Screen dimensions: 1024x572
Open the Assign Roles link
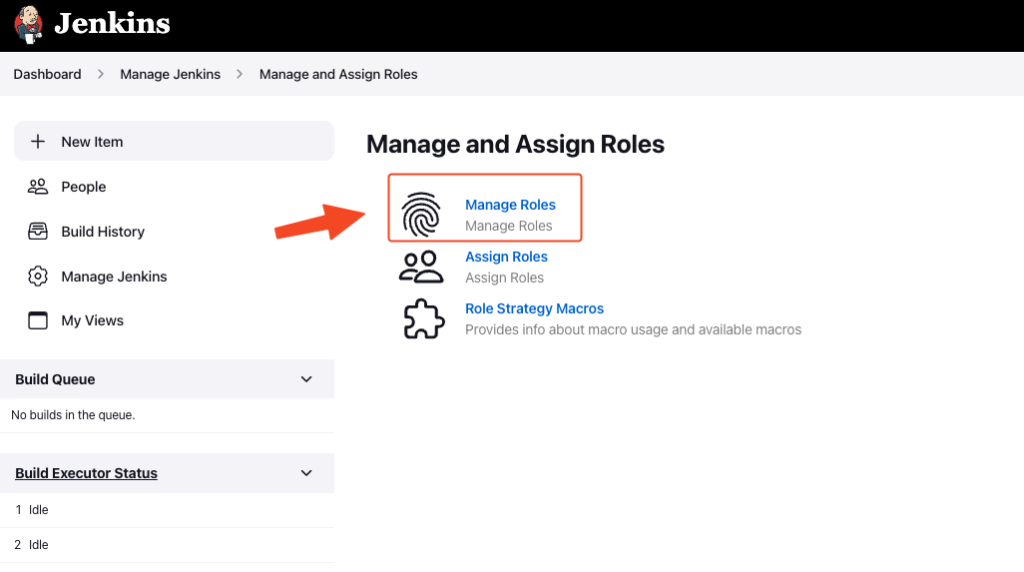[x=506, y=257]
